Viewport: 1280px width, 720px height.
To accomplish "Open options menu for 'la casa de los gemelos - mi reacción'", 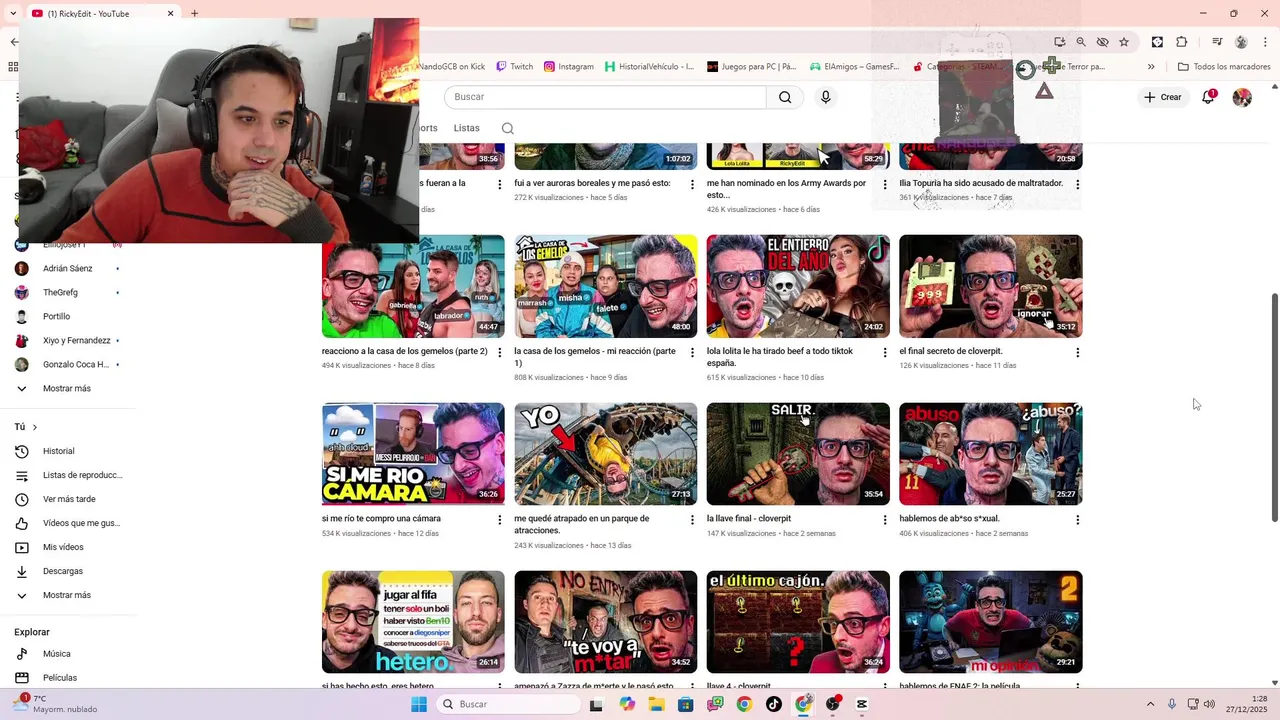I will (x=692, y=352).
